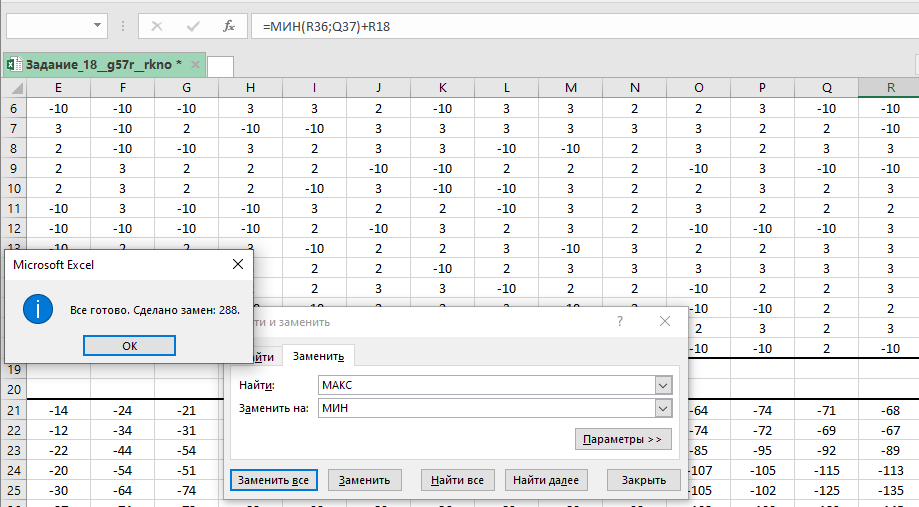Close the Microsoft Excel message box

237,265
